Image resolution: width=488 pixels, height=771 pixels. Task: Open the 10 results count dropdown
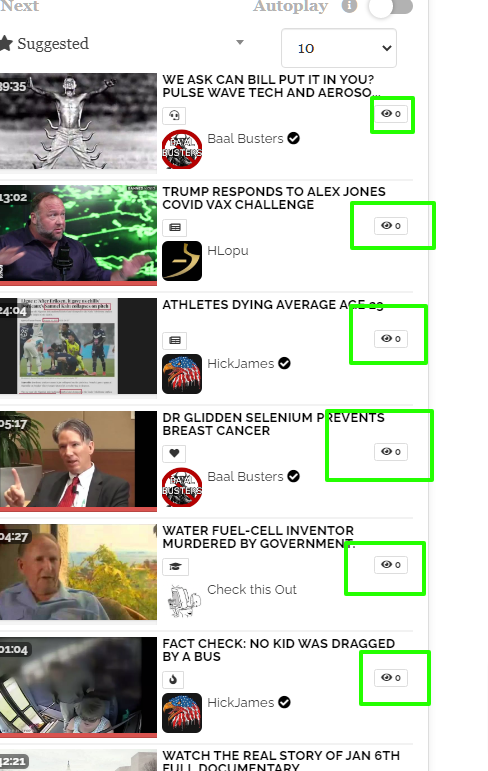[339, 48]
